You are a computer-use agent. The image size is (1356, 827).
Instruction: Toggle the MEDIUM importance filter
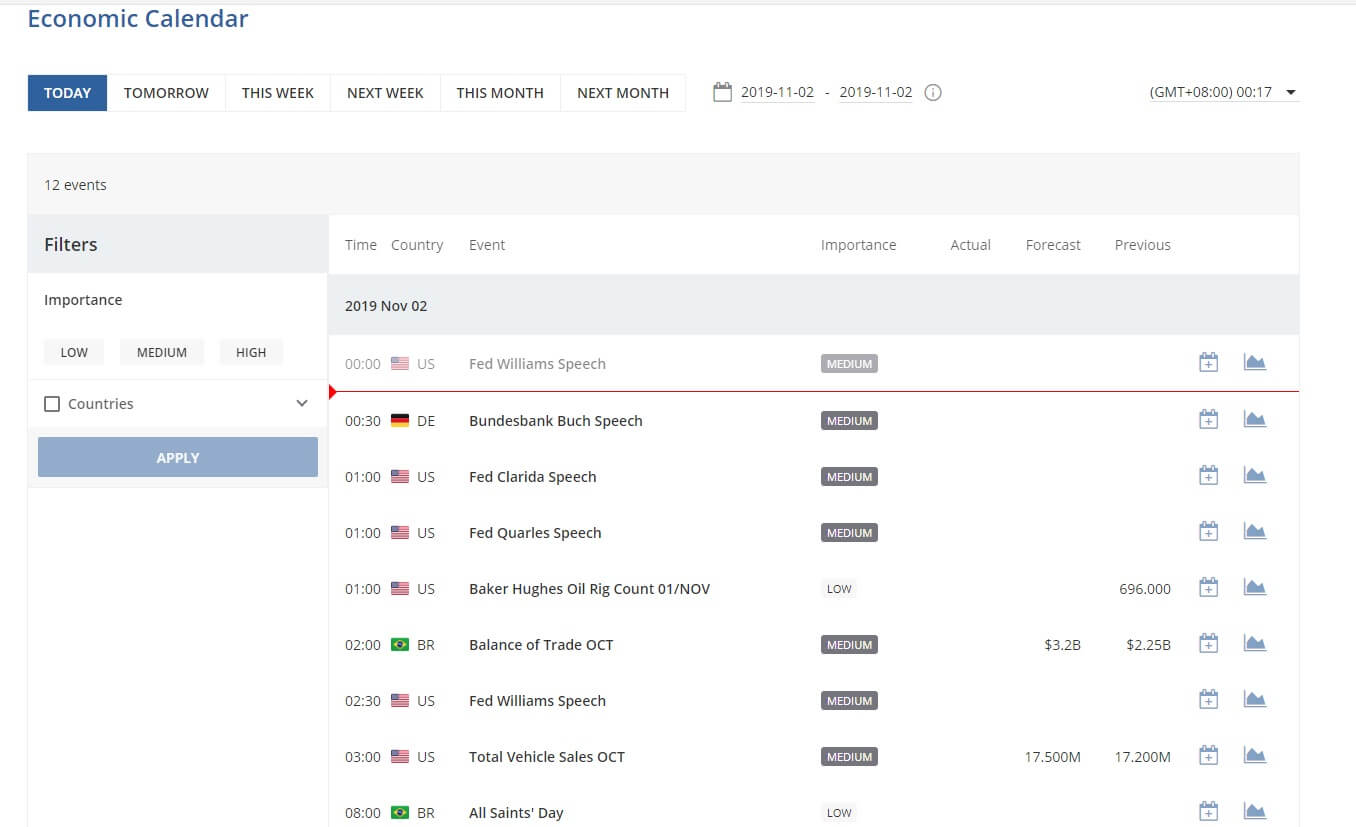(x=161, y=352)
